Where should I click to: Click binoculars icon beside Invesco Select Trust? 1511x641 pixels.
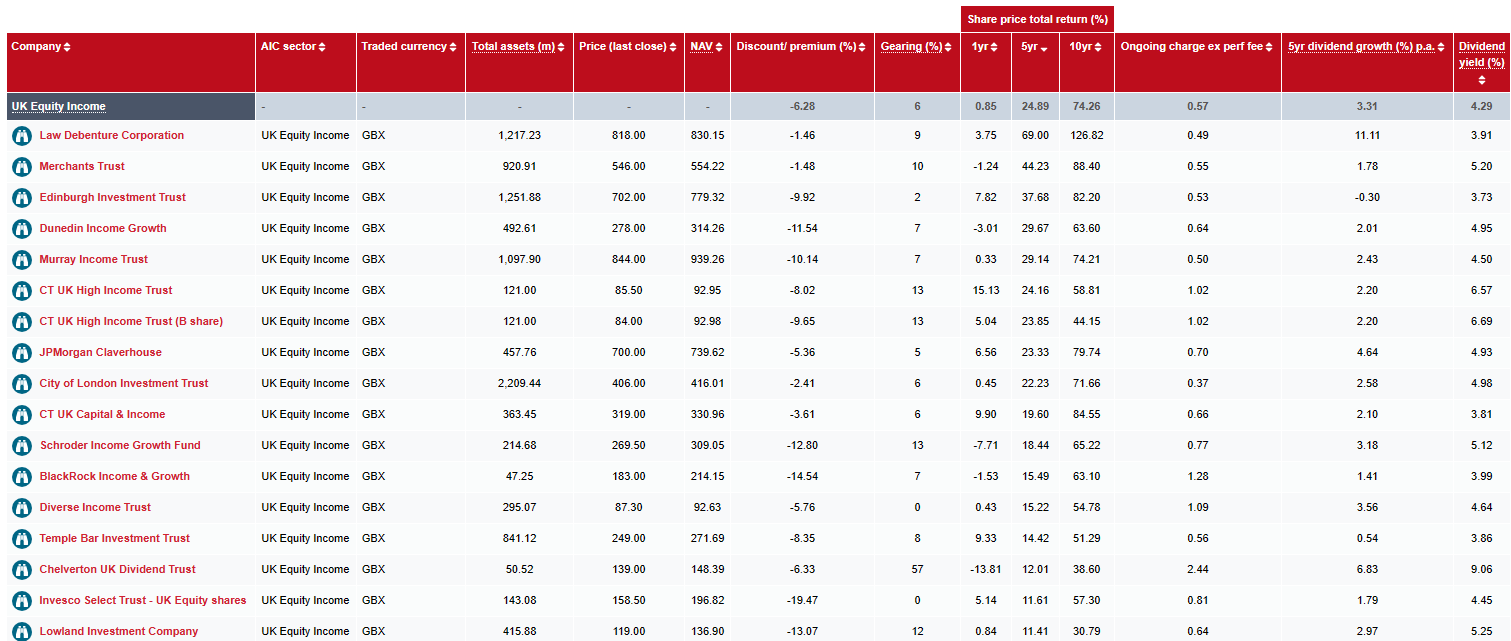coord(22,601)
